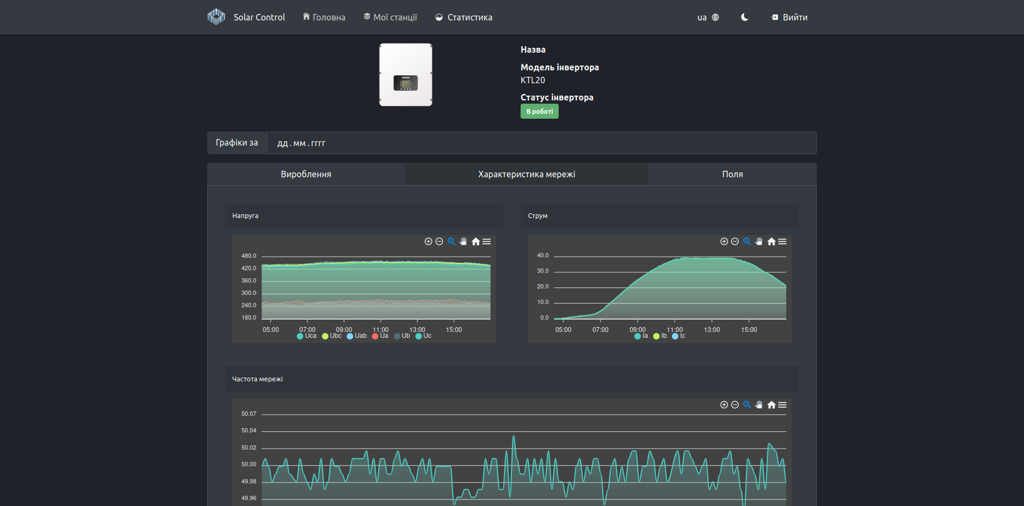Click zoom out icon on Напруга chart
1024x506 pixels.
click(439, 241)
